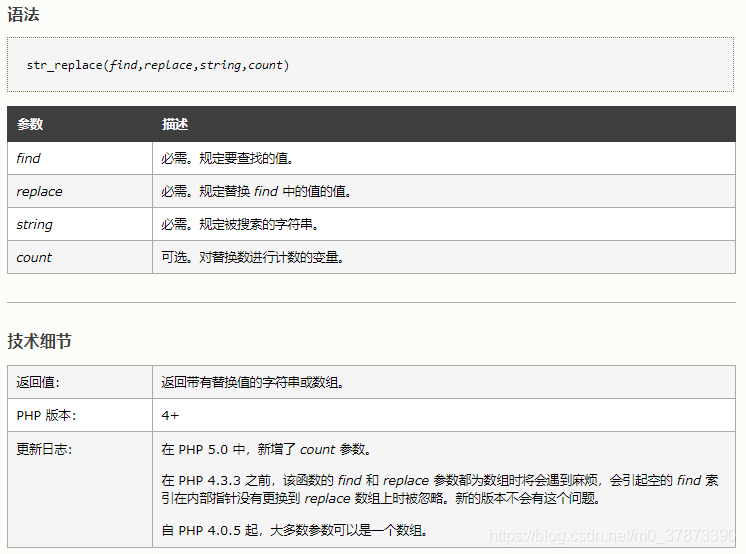
Task: Click the 更新日志: label cell
Action: (x=80, y=489)
